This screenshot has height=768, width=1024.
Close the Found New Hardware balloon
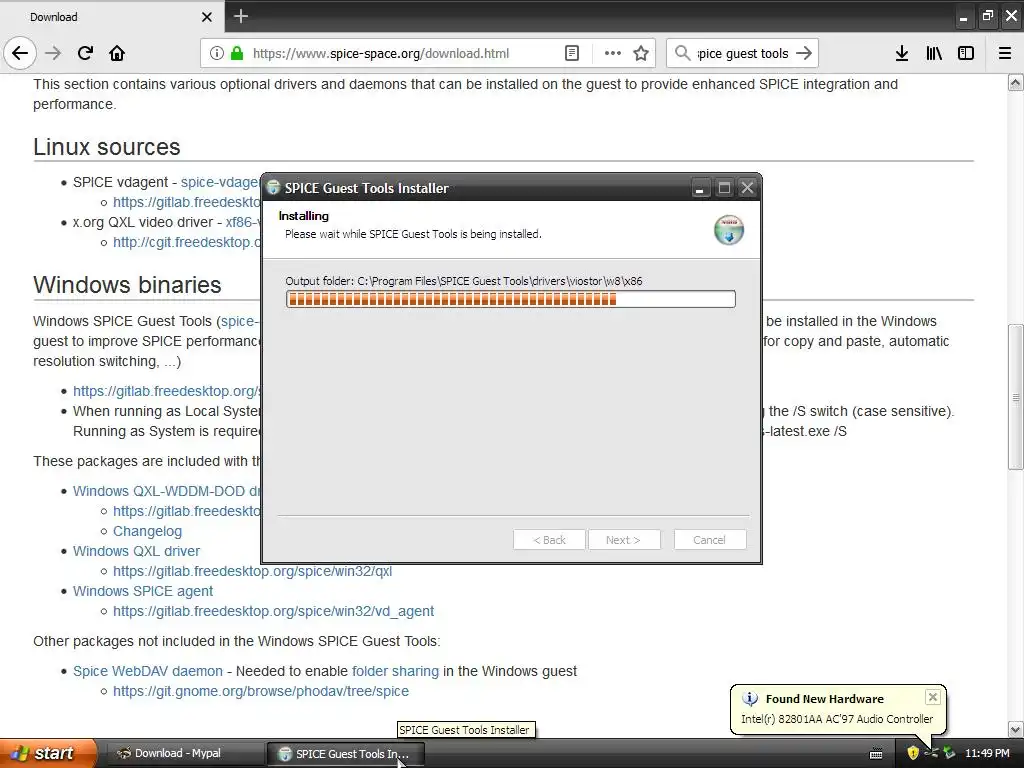933,697
